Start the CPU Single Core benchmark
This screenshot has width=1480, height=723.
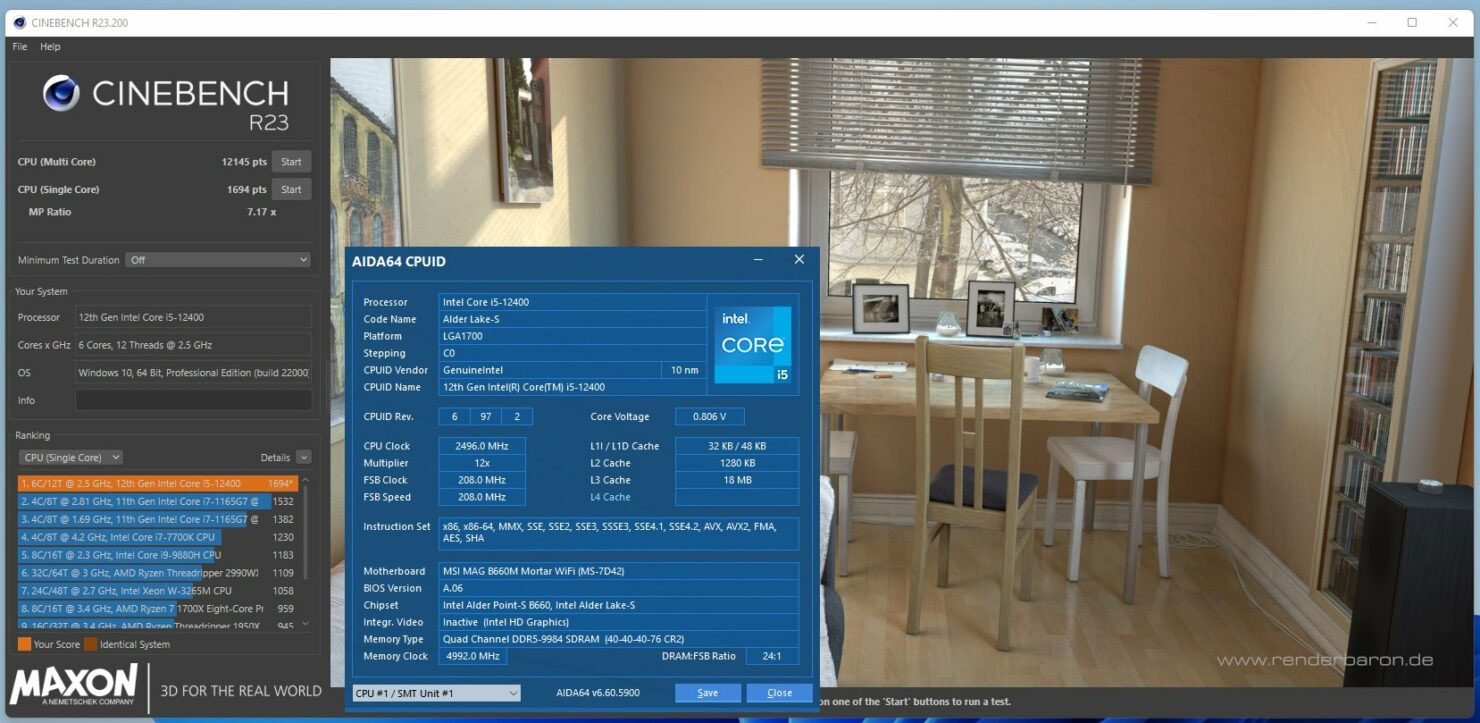(291, 189)
